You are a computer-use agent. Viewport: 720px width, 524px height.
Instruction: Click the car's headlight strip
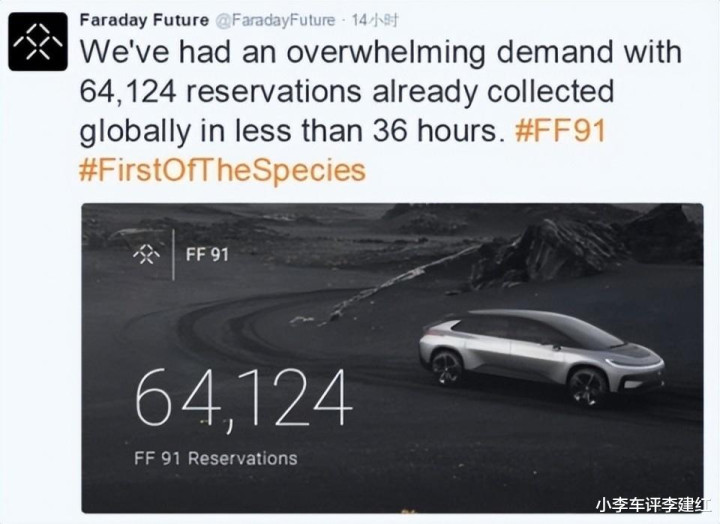point(636,364)
